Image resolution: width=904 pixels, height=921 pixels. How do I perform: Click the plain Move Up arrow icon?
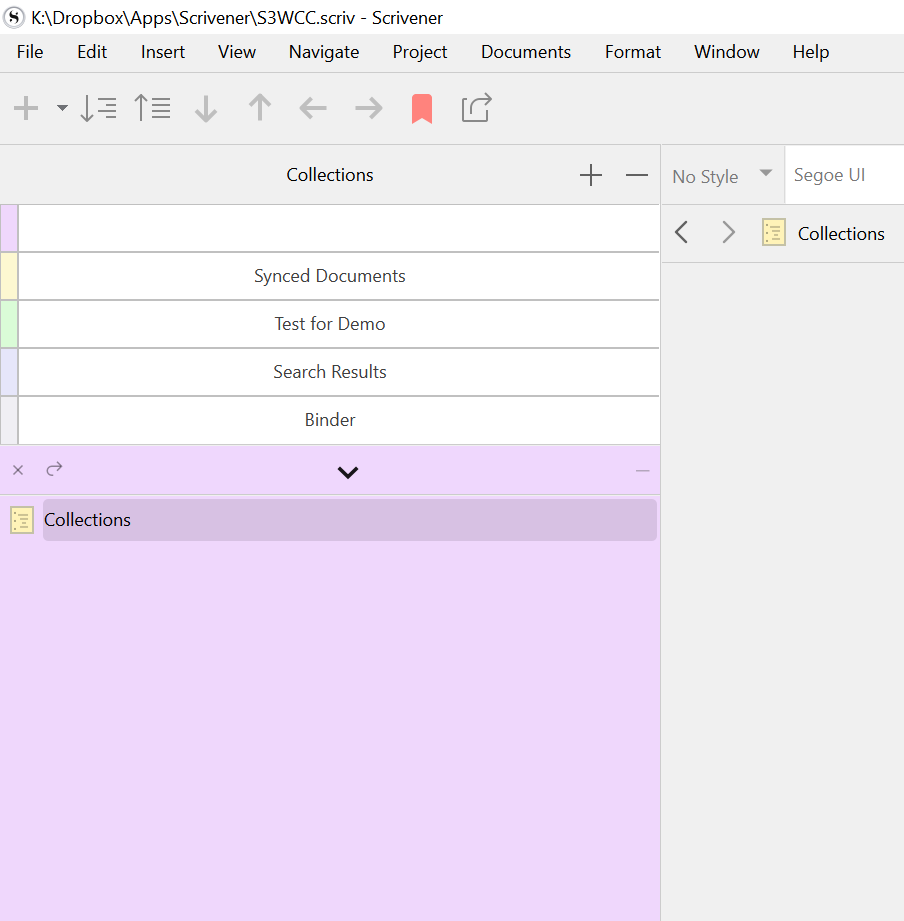pos(260,108)
